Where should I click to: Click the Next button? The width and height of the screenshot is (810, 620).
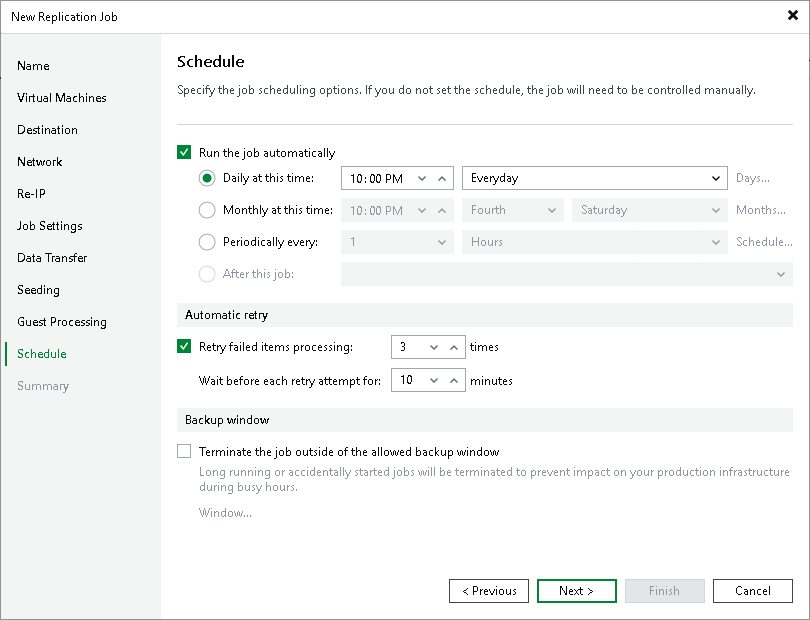click(576, 590)
